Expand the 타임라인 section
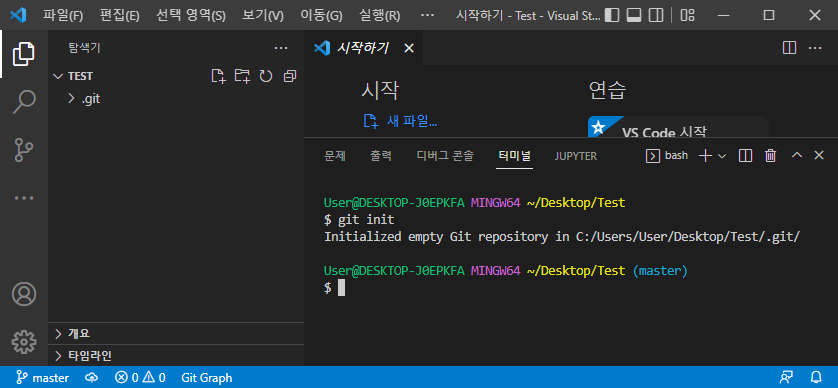Image resolution: width=838 pixels, height=388 pixels. point(176,355)
